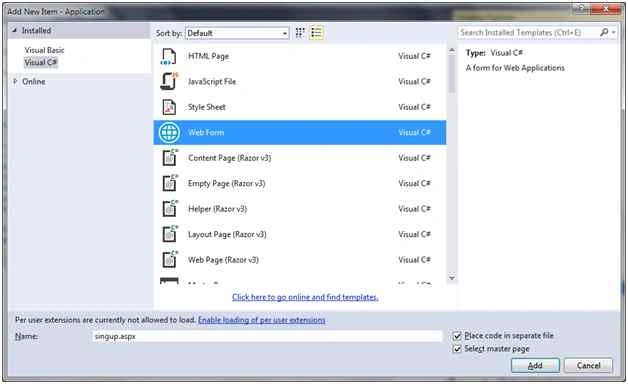
Task: Click the Add button
Action: [535, 365]
